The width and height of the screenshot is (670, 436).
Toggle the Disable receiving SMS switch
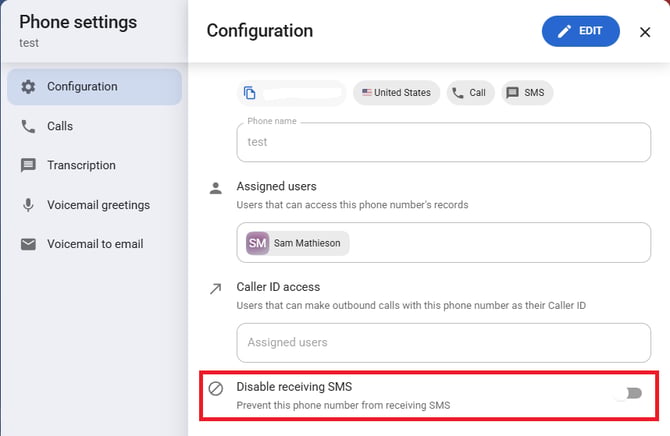[x=629, y=393]
